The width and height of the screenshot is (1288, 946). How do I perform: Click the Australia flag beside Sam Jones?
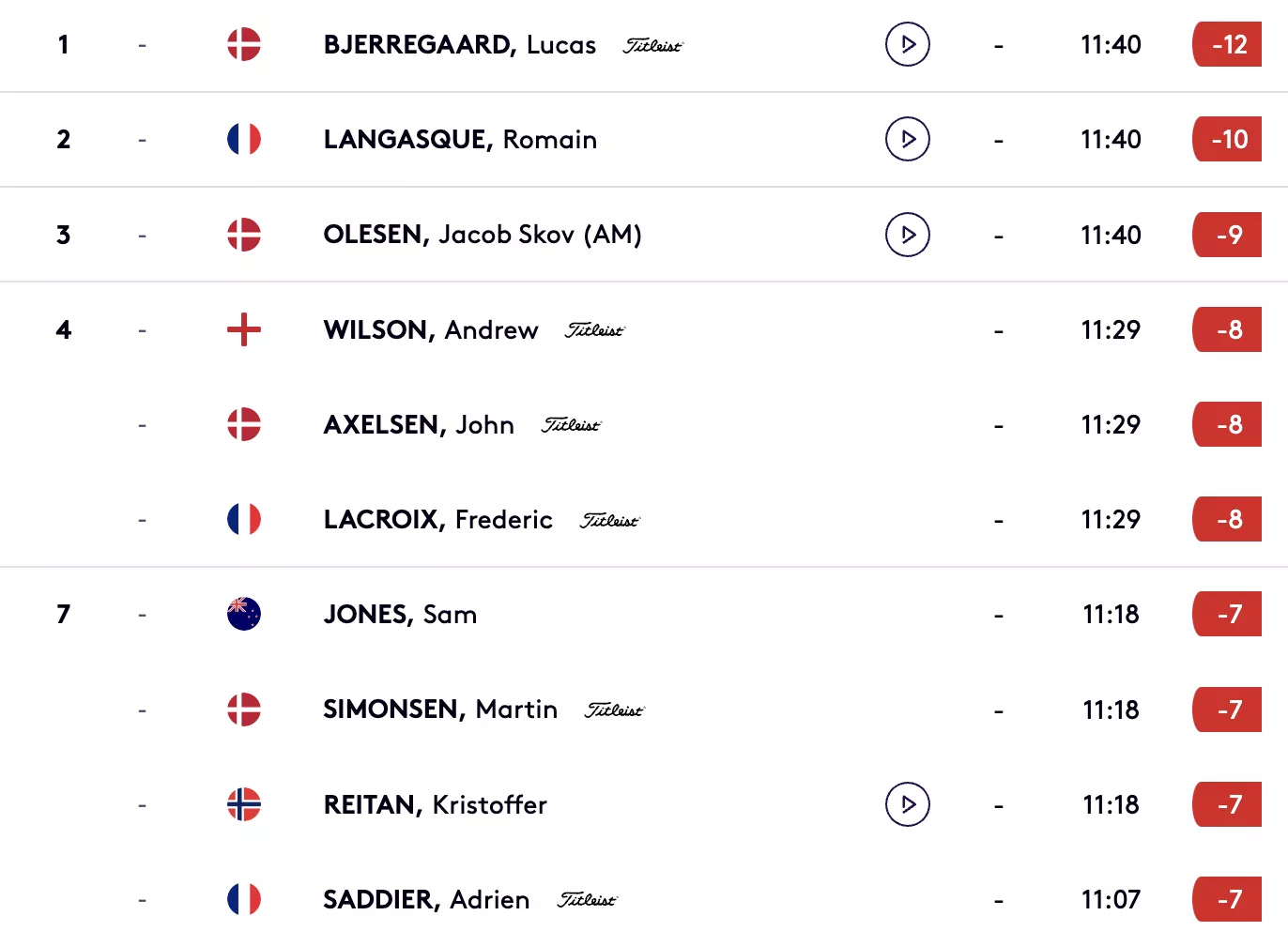click(244, 614)
